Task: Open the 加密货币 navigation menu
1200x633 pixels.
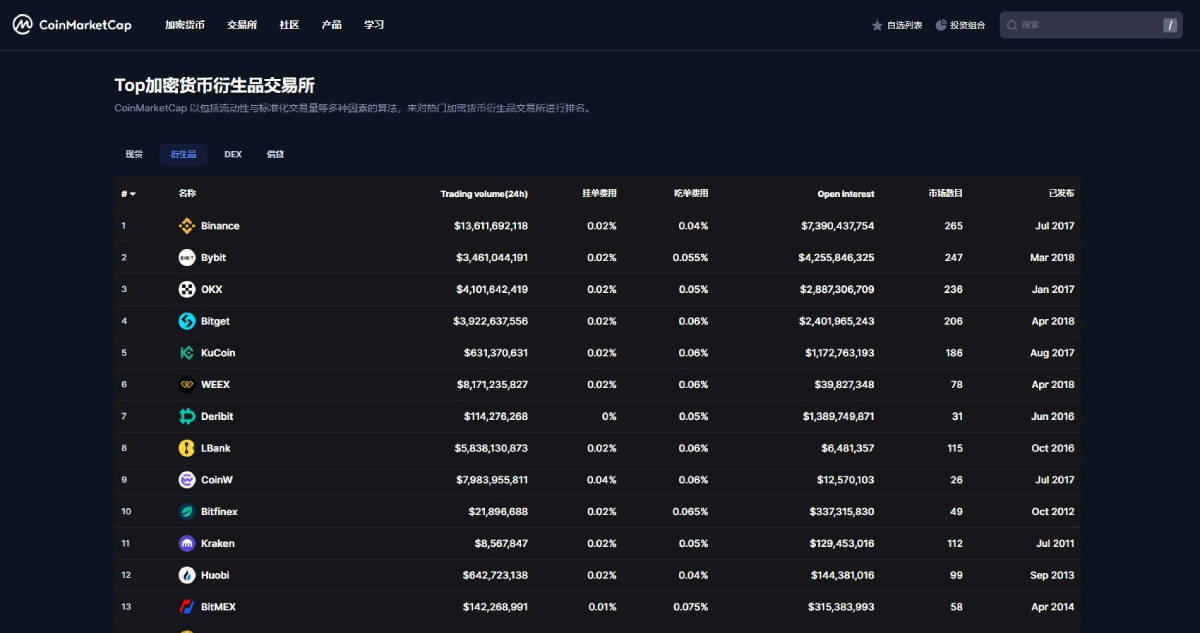Action: click(x=185, y=25)
